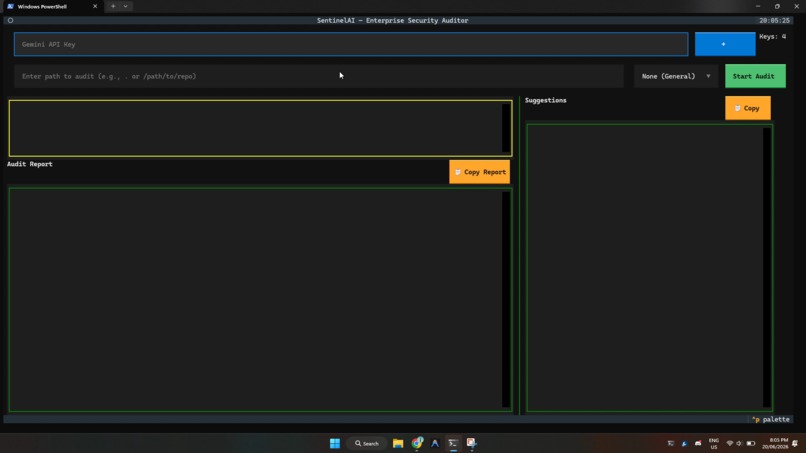Click the Audit Report panel scrollbar
This screenshot has width=806, height=453.
coord(506,300)
